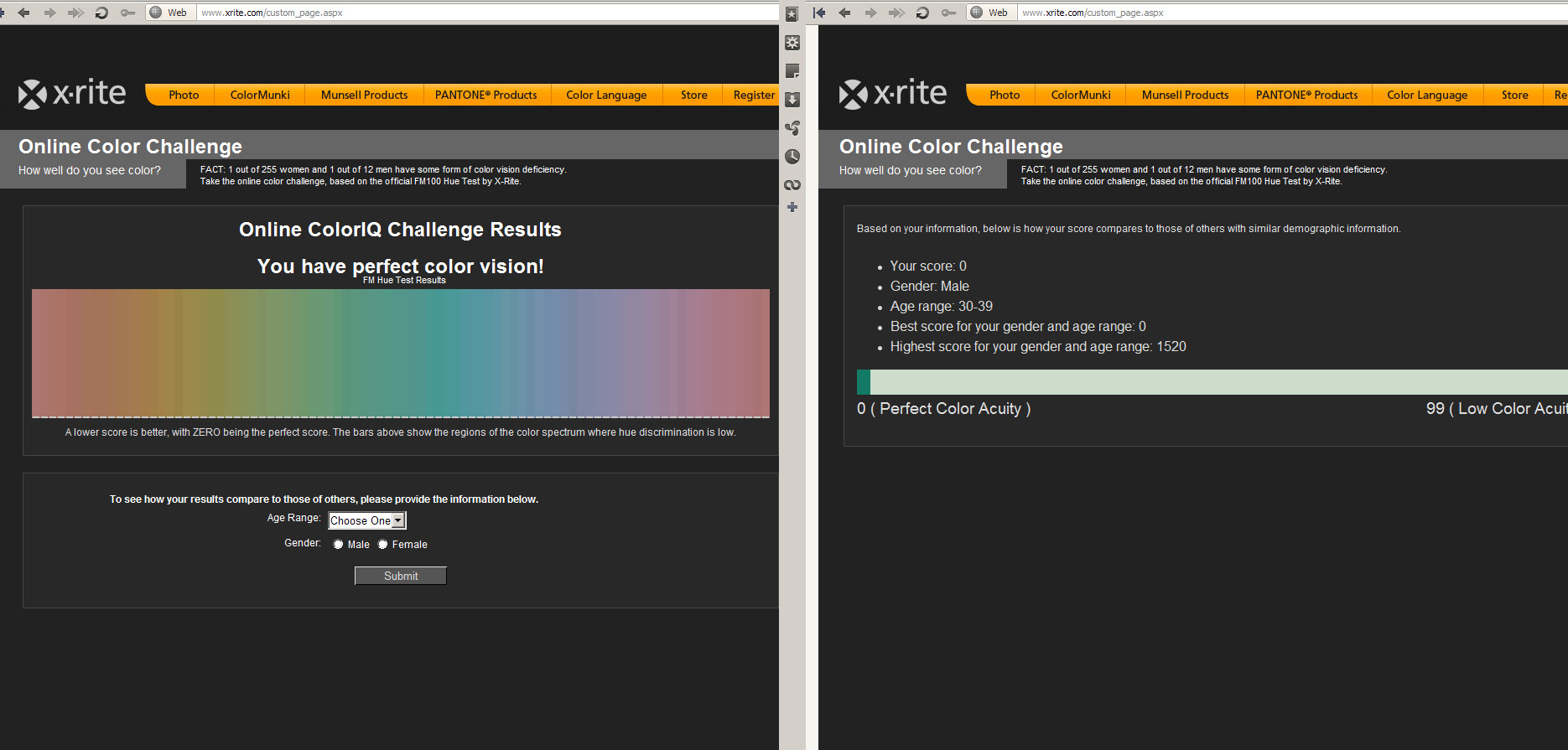Select the Male gender radio button

point(339,545)
